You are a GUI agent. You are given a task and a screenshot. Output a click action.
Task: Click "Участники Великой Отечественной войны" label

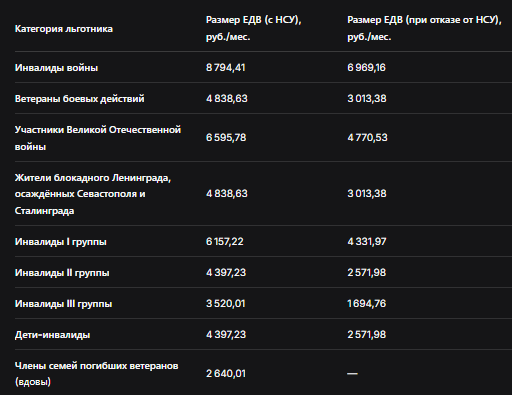click(98, 138)
